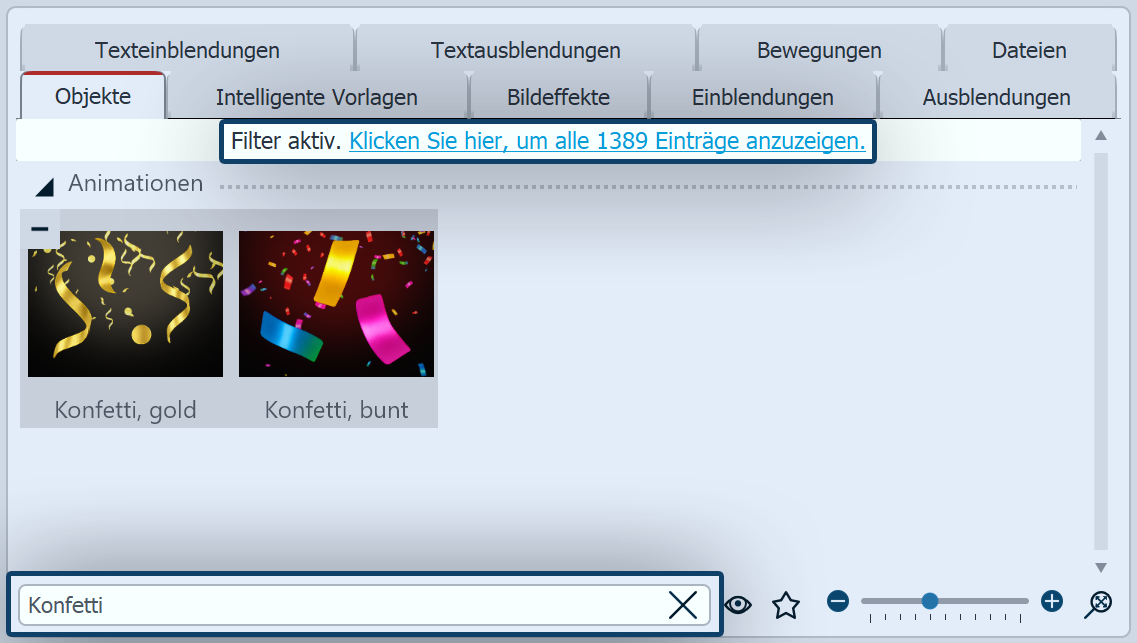Click the scrollbar up arrow
Viewport: 1137px width, 643px height.
click(x=1101, y=135)
